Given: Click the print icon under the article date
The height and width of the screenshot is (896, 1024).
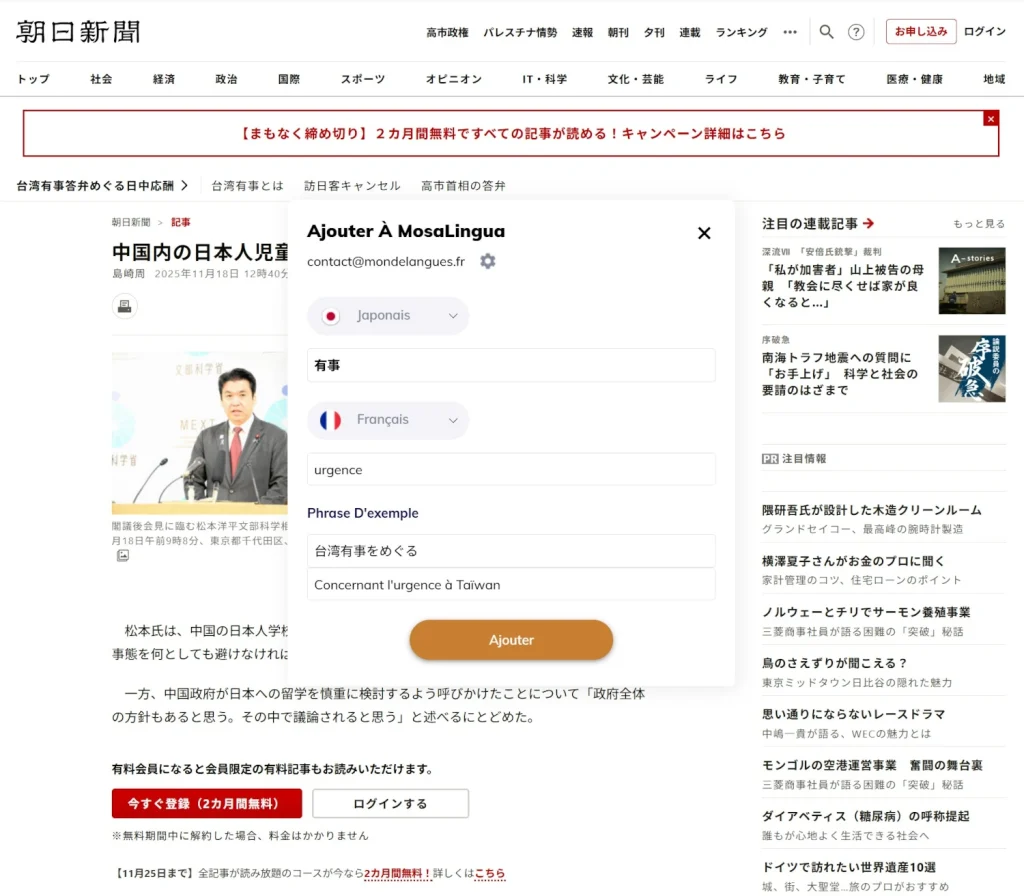Looking at the screenshot, I should click(125, 306).
